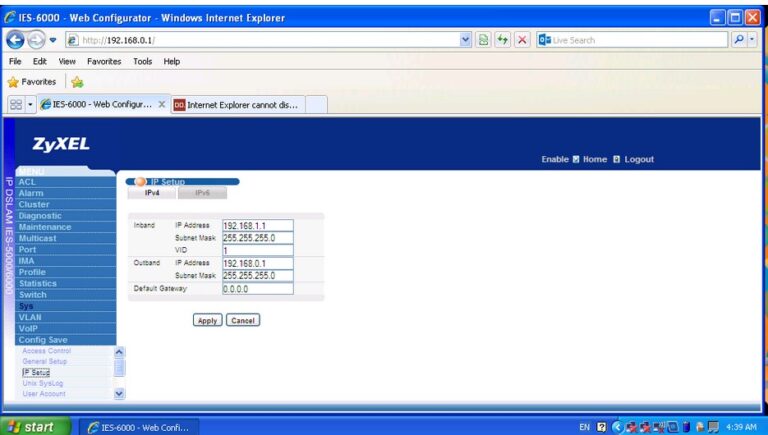Click the VID input field

258,250
